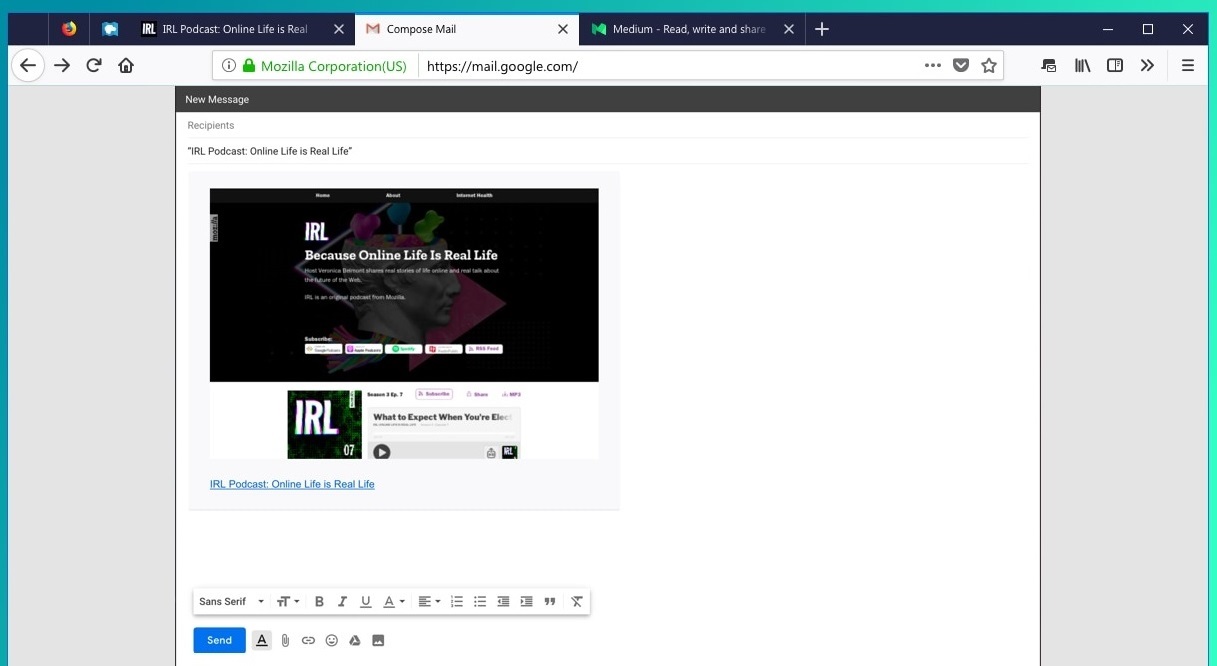Toggle italic formatting in compose toolbar

coord(342,602)
